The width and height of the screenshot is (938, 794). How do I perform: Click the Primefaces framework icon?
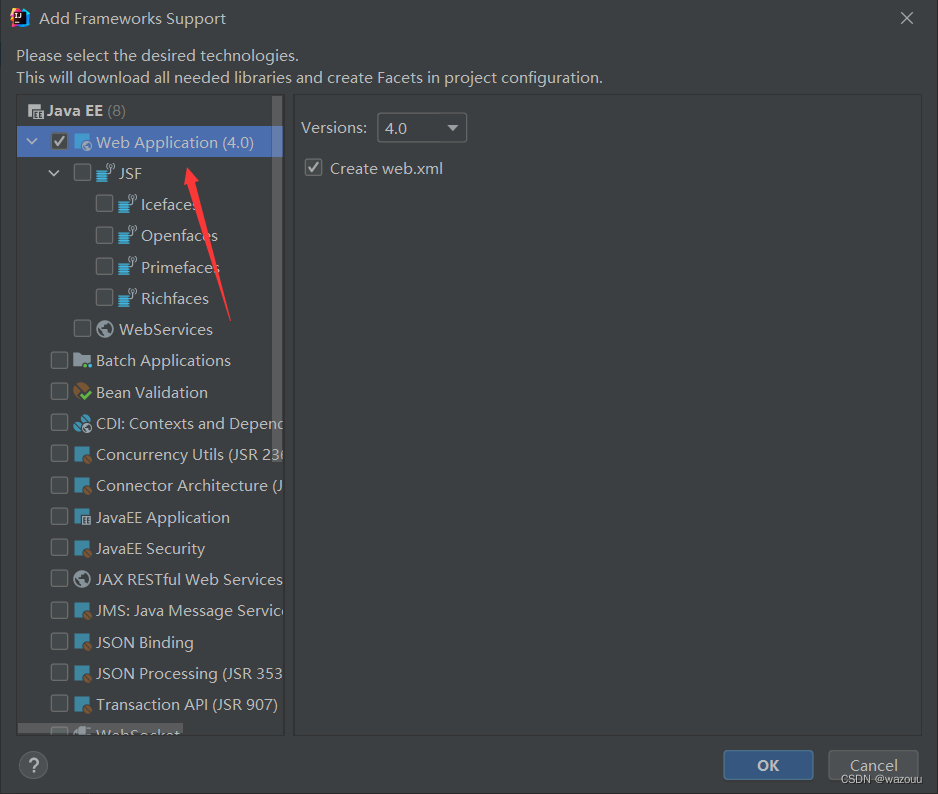coord(127,266)
